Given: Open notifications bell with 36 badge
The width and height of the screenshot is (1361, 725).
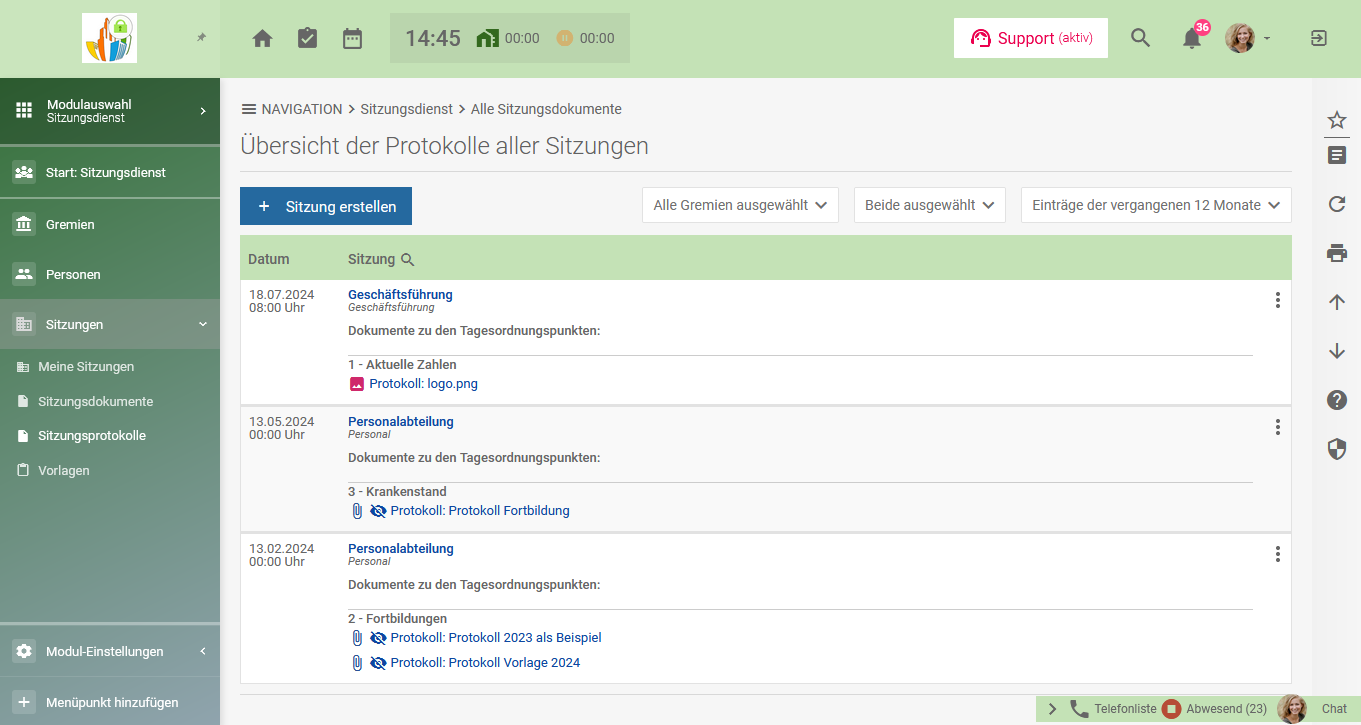Looking at the screenshot, I should coord(1192,39).
